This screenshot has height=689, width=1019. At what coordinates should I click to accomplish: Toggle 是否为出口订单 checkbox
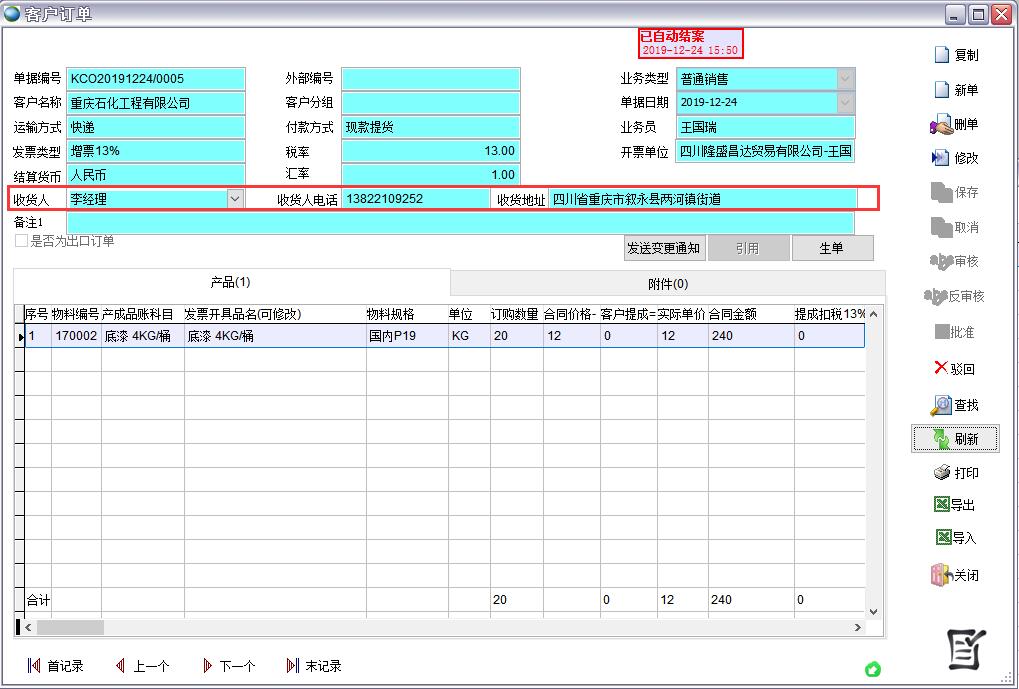21,241
